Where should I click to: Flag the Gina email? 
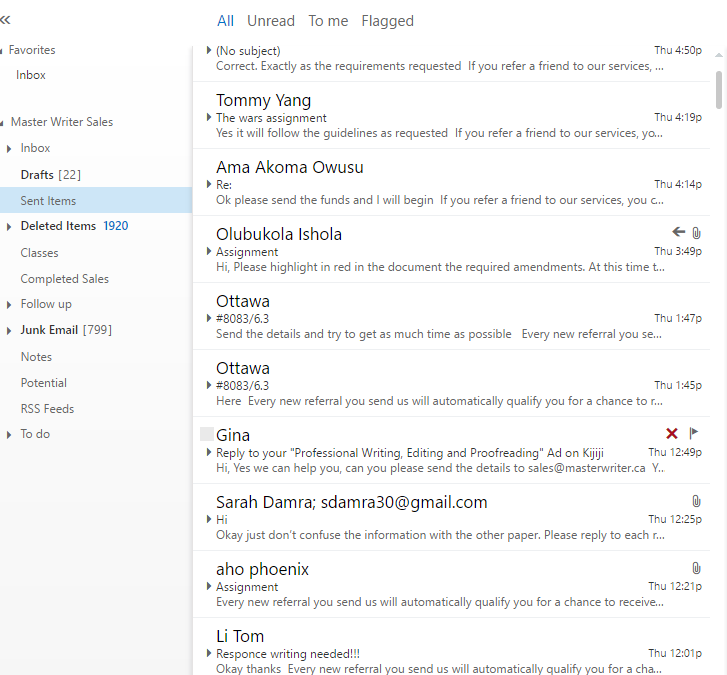[694, 433]
